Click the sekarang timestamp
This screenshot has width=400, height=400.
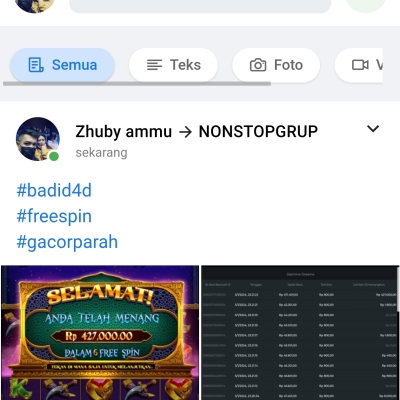101,153
